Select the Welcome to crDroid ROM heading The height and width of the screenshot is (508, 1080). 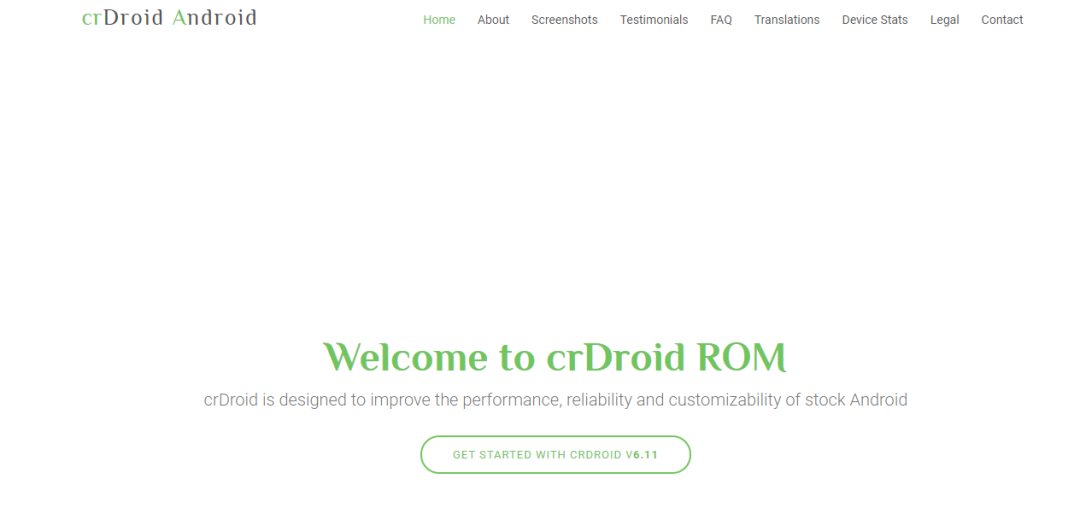555,357
